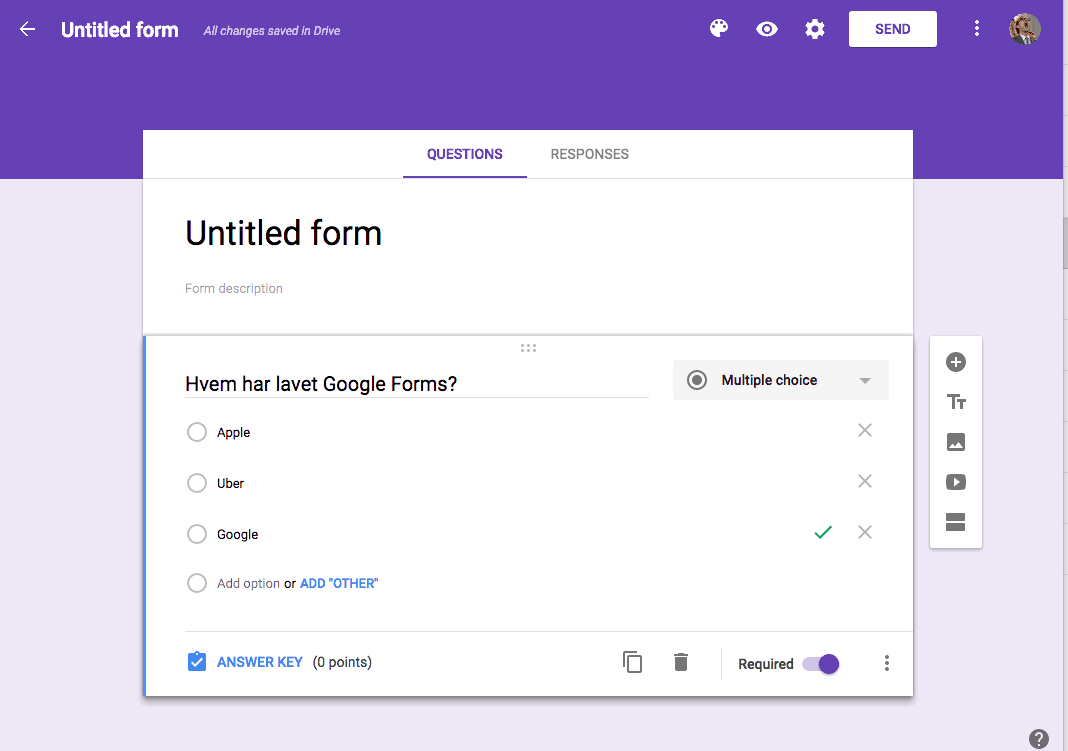Screen dimensions: 1068x751
Task: Add a video from the sidebar
Action: [x=956, y=482]
